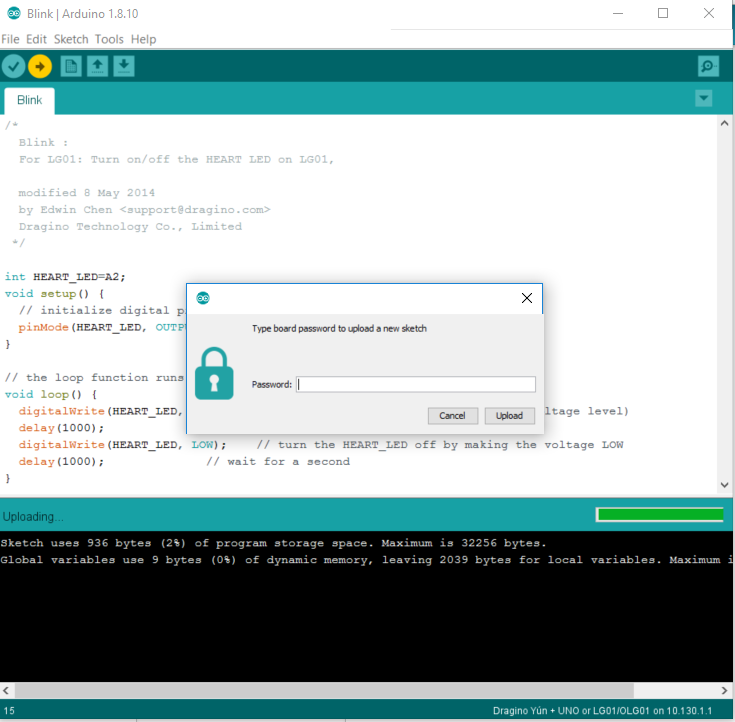Click the 'Sketch uses 936 bytes' console line
Screen dimensions: 735x722
(x=273, y=543)
